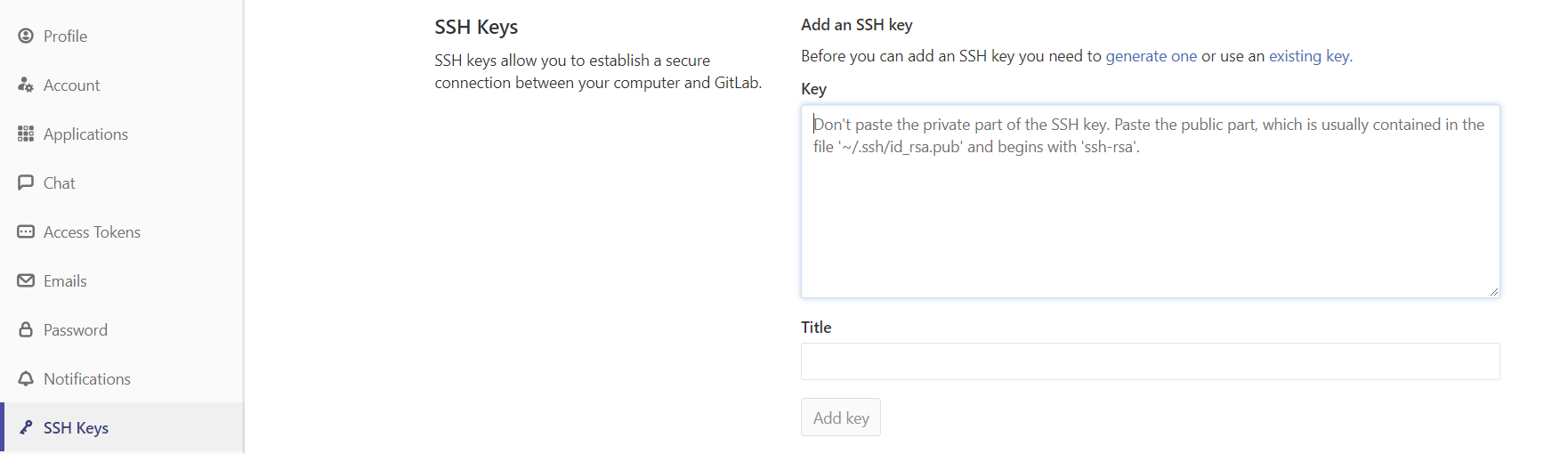The width and height of the screenshot is (1568, 454).
Task: Grab the Key textarea resize handle
Action: click(x=1493, y=291)
